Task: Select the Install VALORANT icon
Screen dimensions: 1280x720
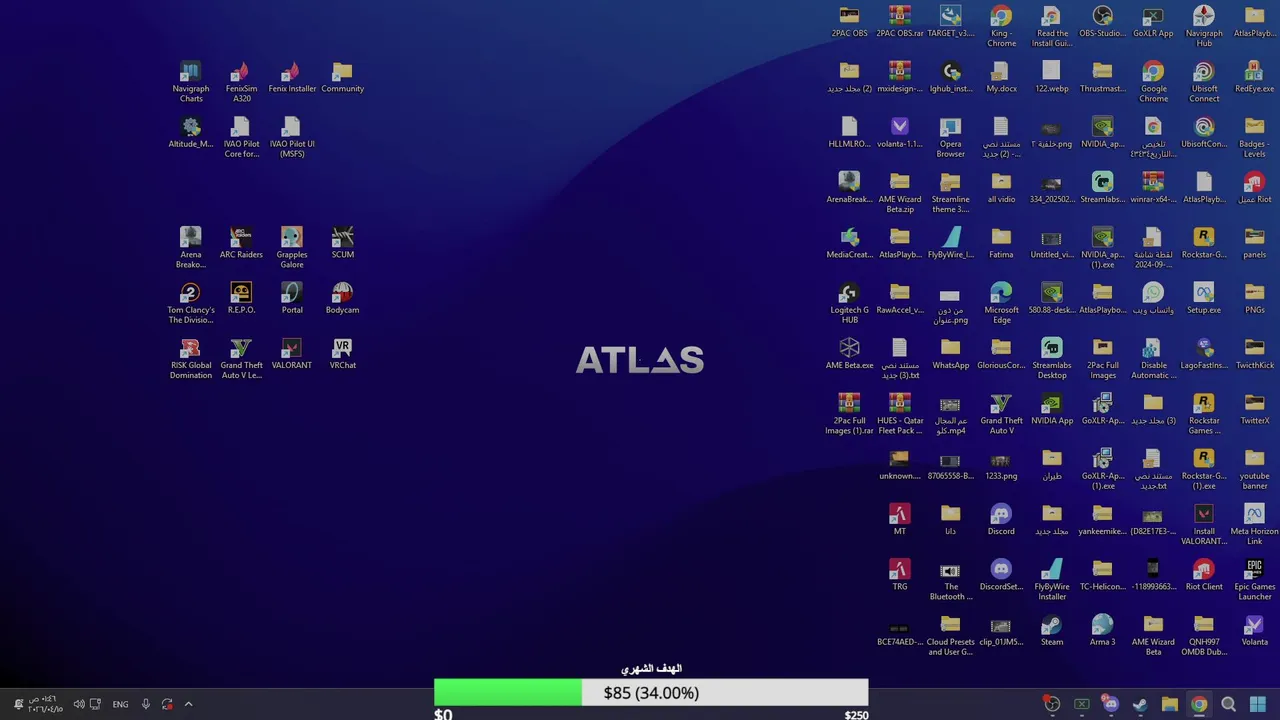Action: point(1204,525)
